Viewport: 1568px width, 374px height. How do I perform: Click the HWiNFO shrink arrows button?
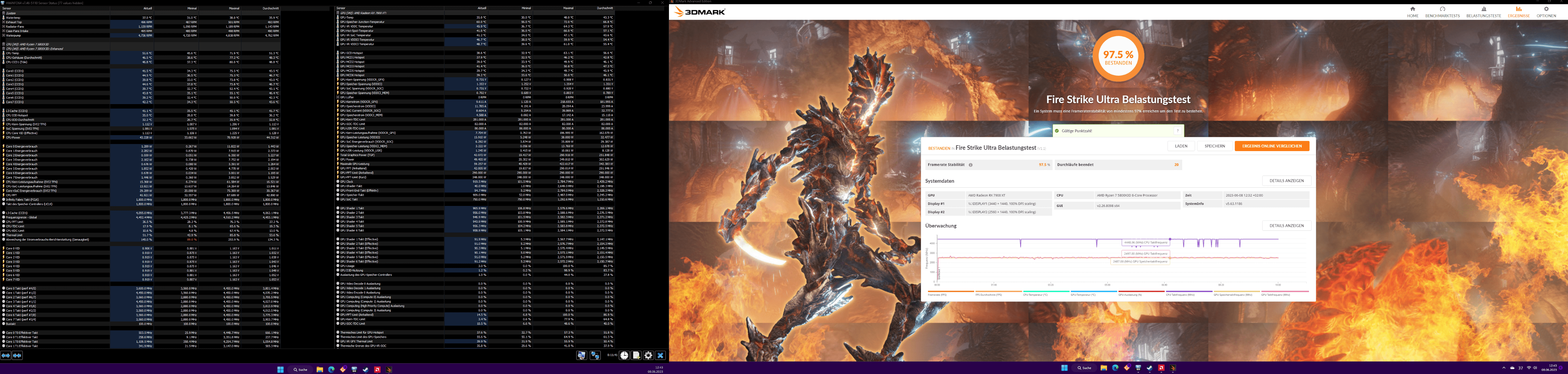pyautogui.click(x=17, y=356)
